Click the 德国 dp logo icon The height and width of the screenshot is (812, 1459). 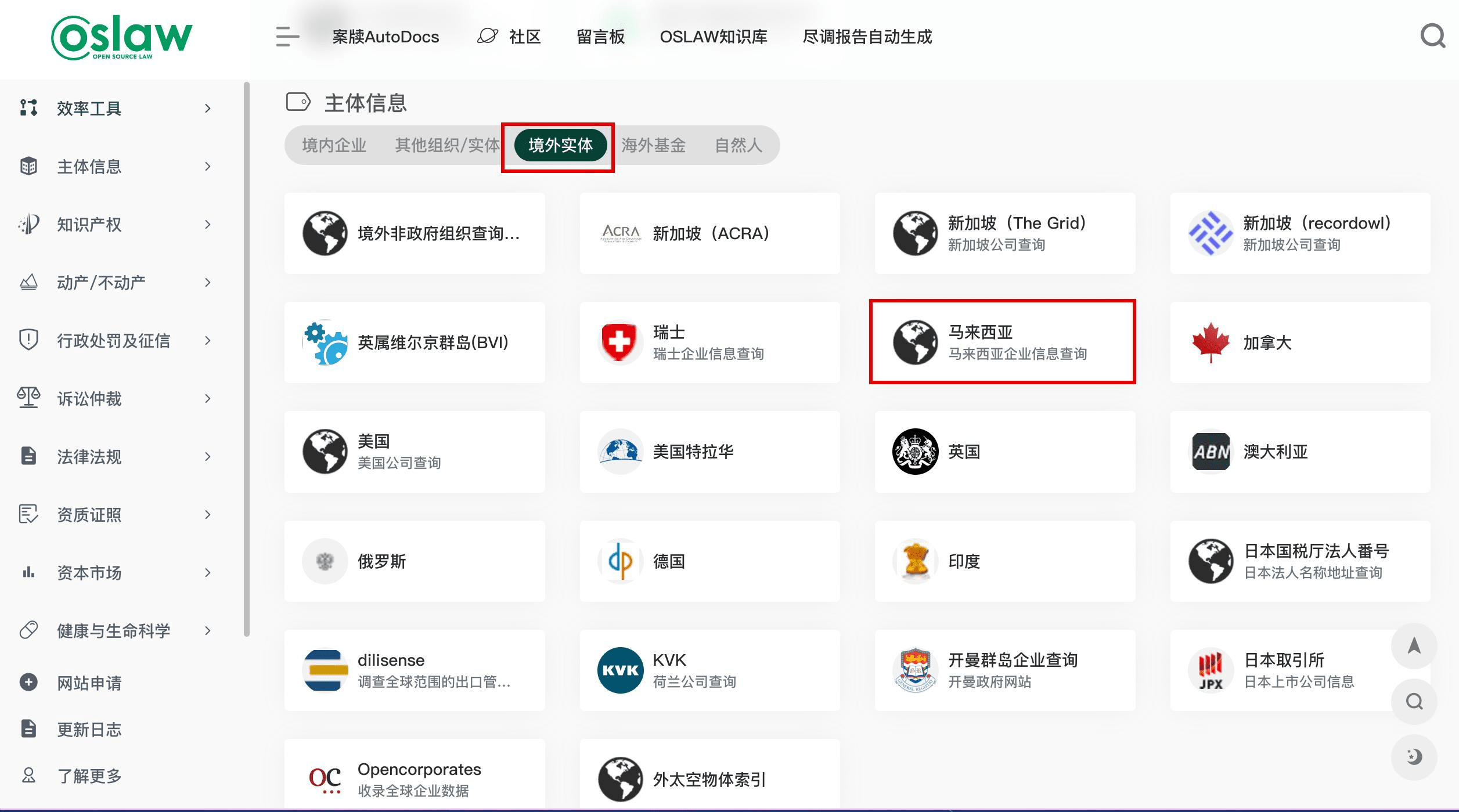[620, 561]
